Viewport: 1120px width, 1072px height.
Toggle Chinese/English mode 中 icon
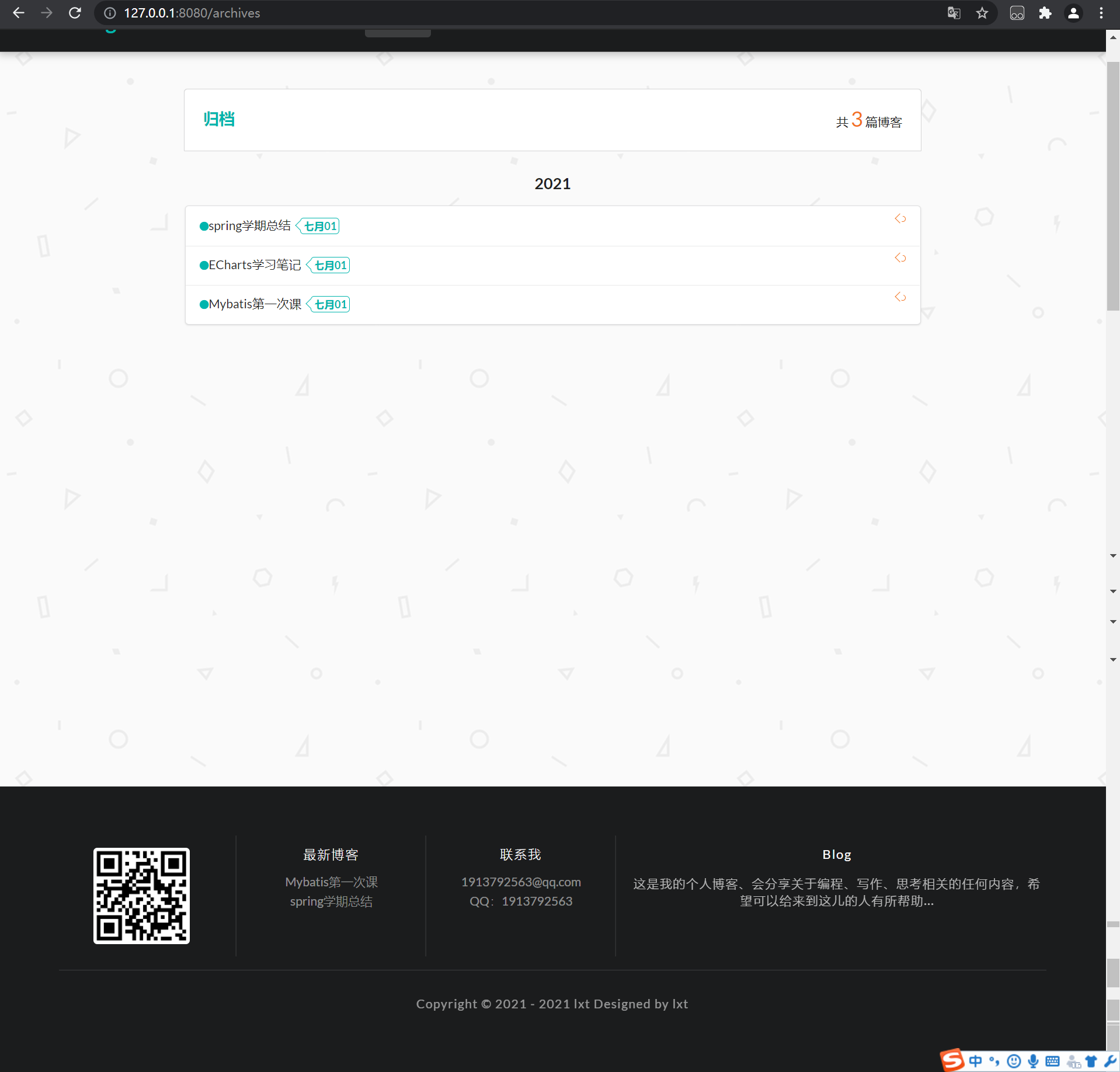pos(975,1061)
